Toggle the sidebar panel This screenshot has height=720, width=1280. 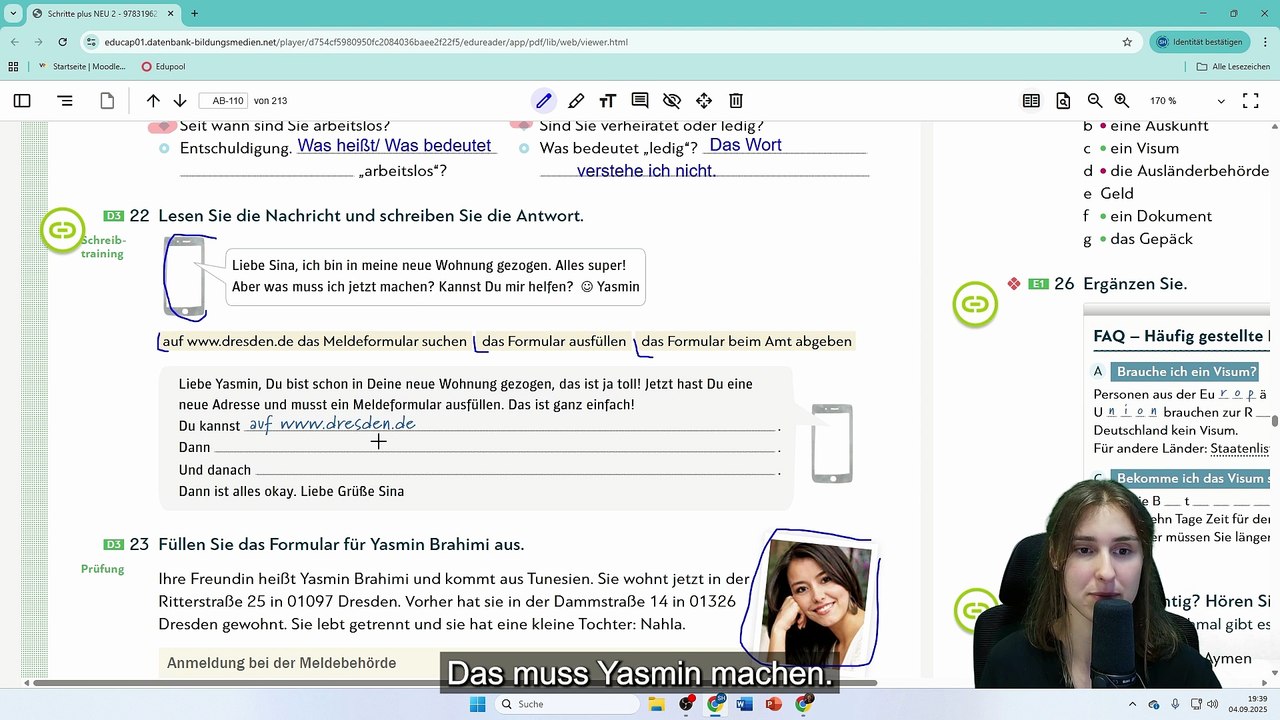pyautogui.click(x=22, y=101)
